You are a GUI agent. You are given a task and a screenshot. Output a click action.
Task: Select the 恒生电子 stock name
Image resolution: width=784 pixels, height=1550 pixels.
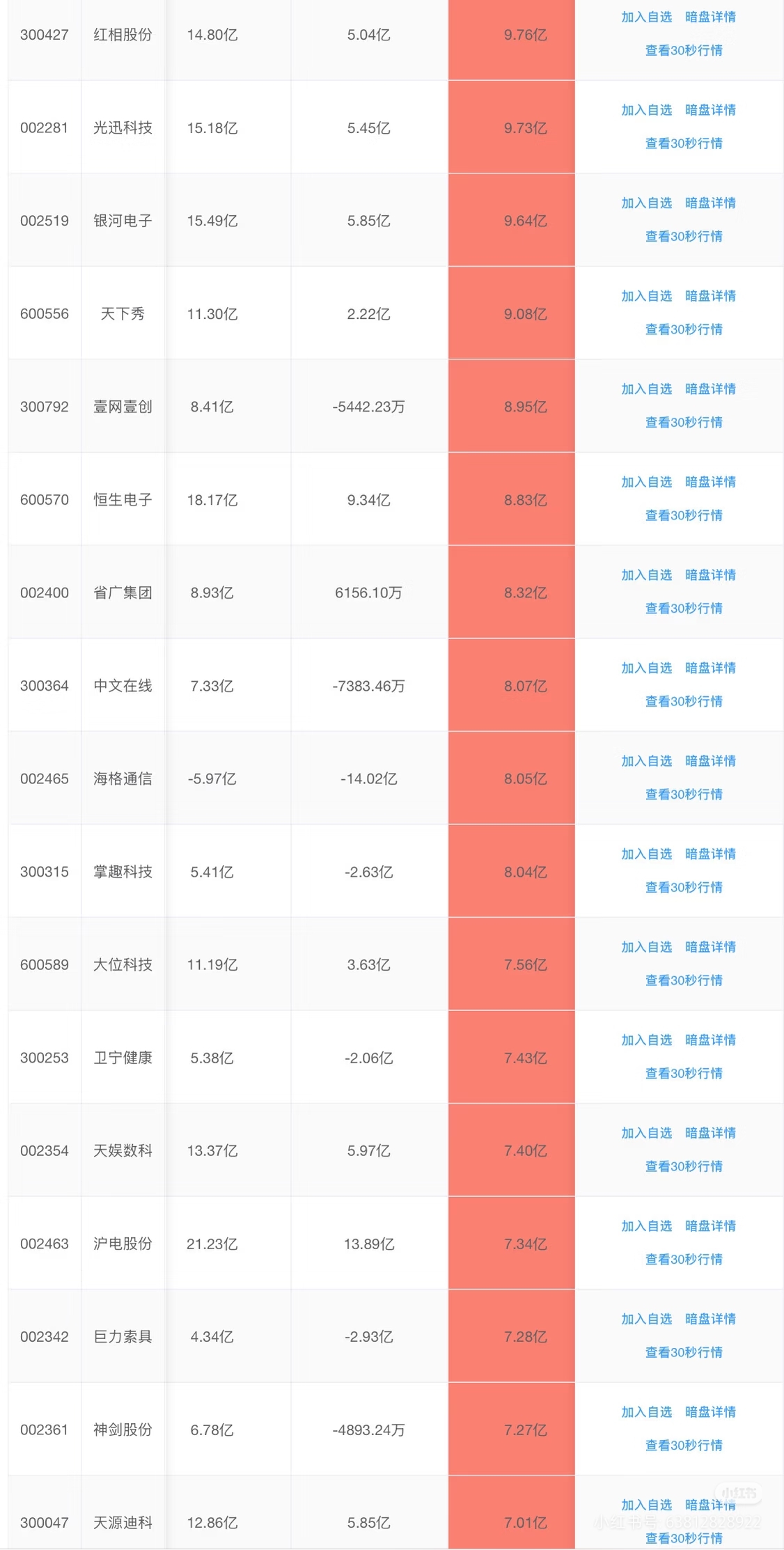[123, 500]
